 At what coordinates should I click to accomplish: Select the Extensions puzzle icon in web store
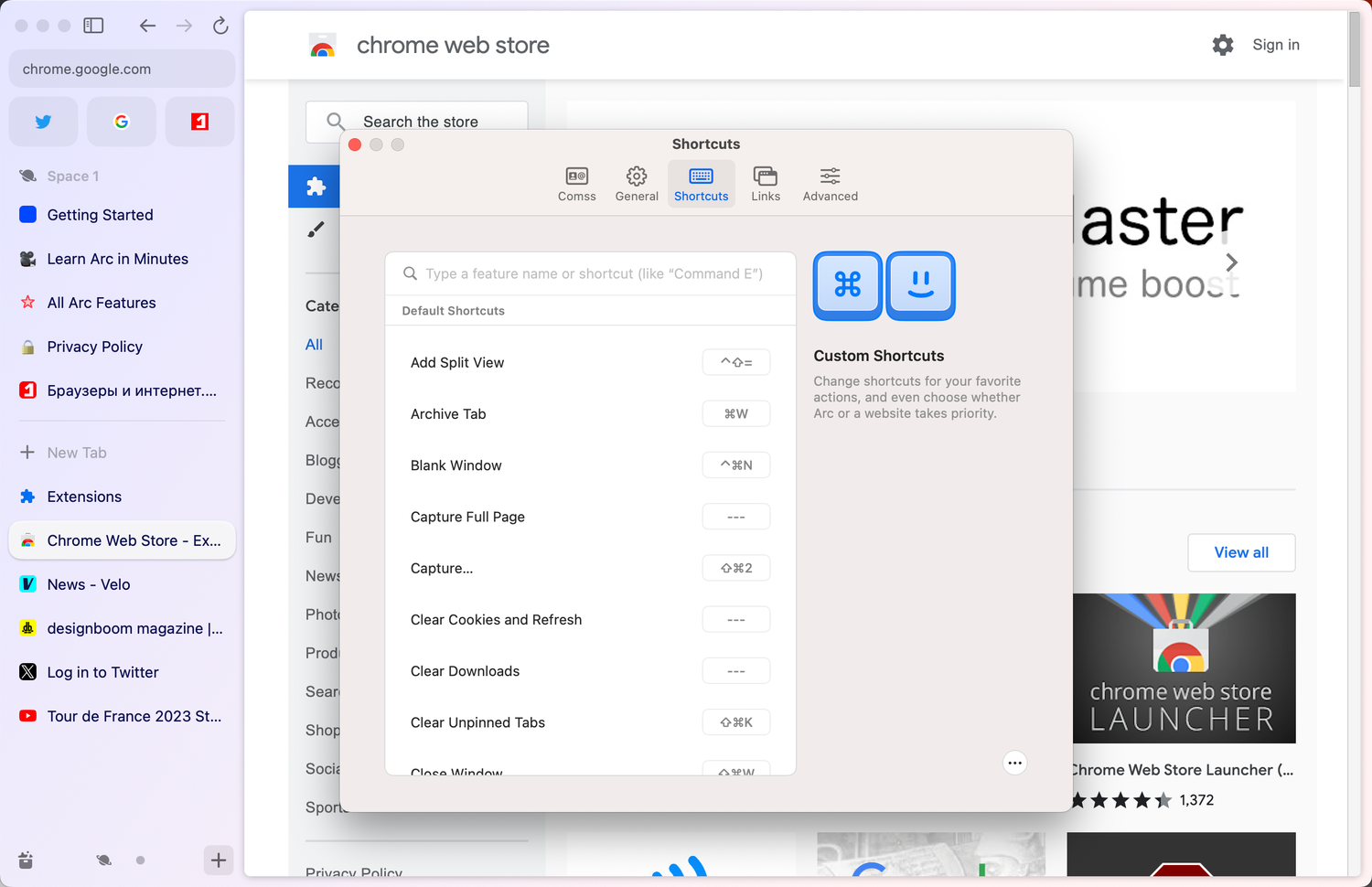pos(316,187)
